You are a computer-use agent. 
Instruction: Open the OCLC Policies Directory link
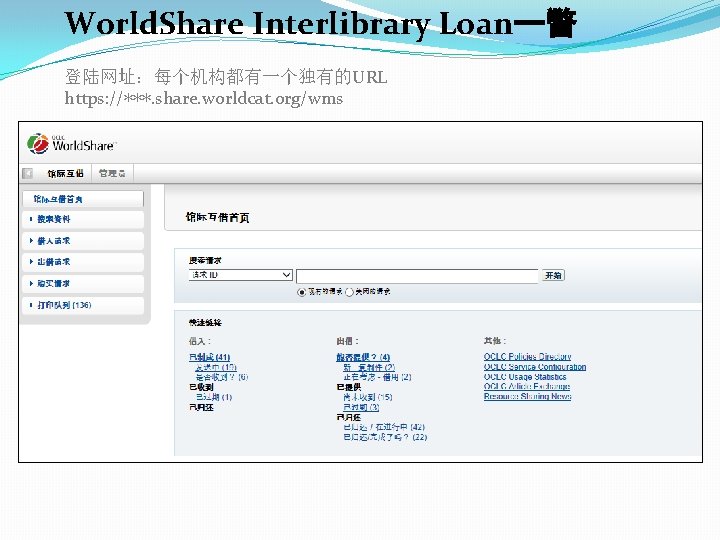pos(528,356)
